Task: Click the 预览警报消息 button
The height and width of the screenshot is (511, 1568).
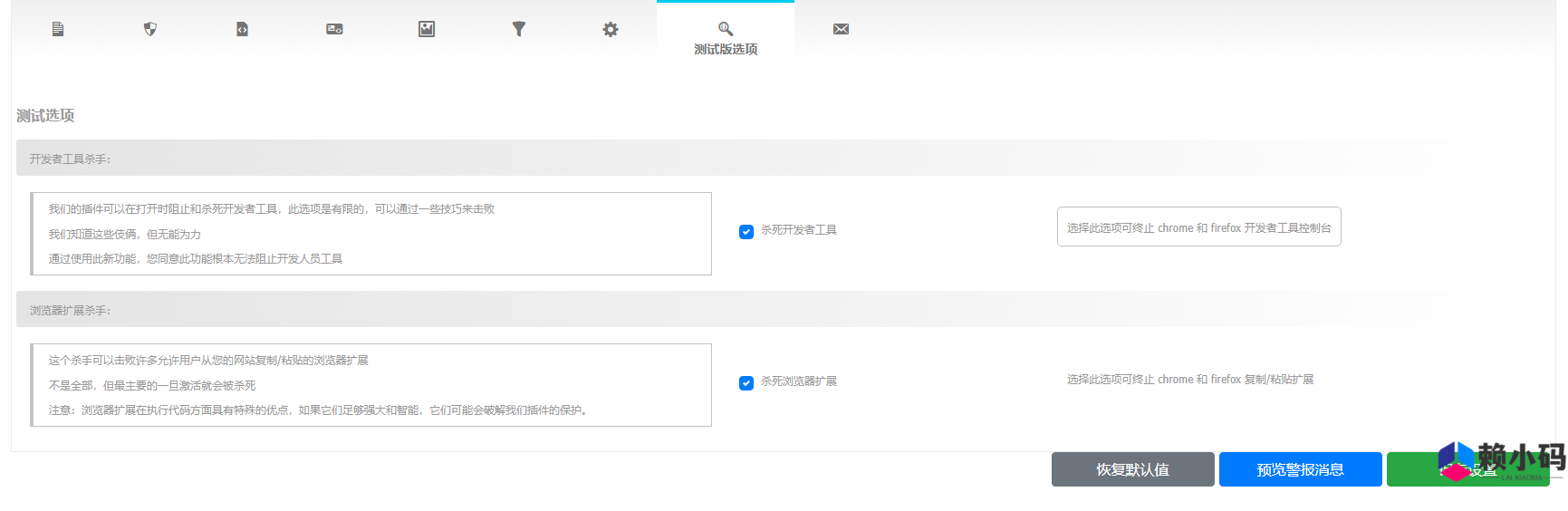Action: click(x=1300, y=469)
